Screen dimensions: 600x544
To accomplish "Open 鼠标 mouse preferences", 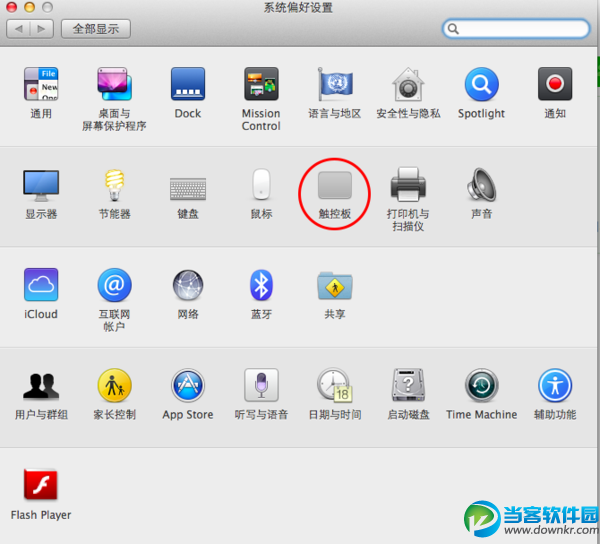I will pyautogui.click(x=261, y=184).
